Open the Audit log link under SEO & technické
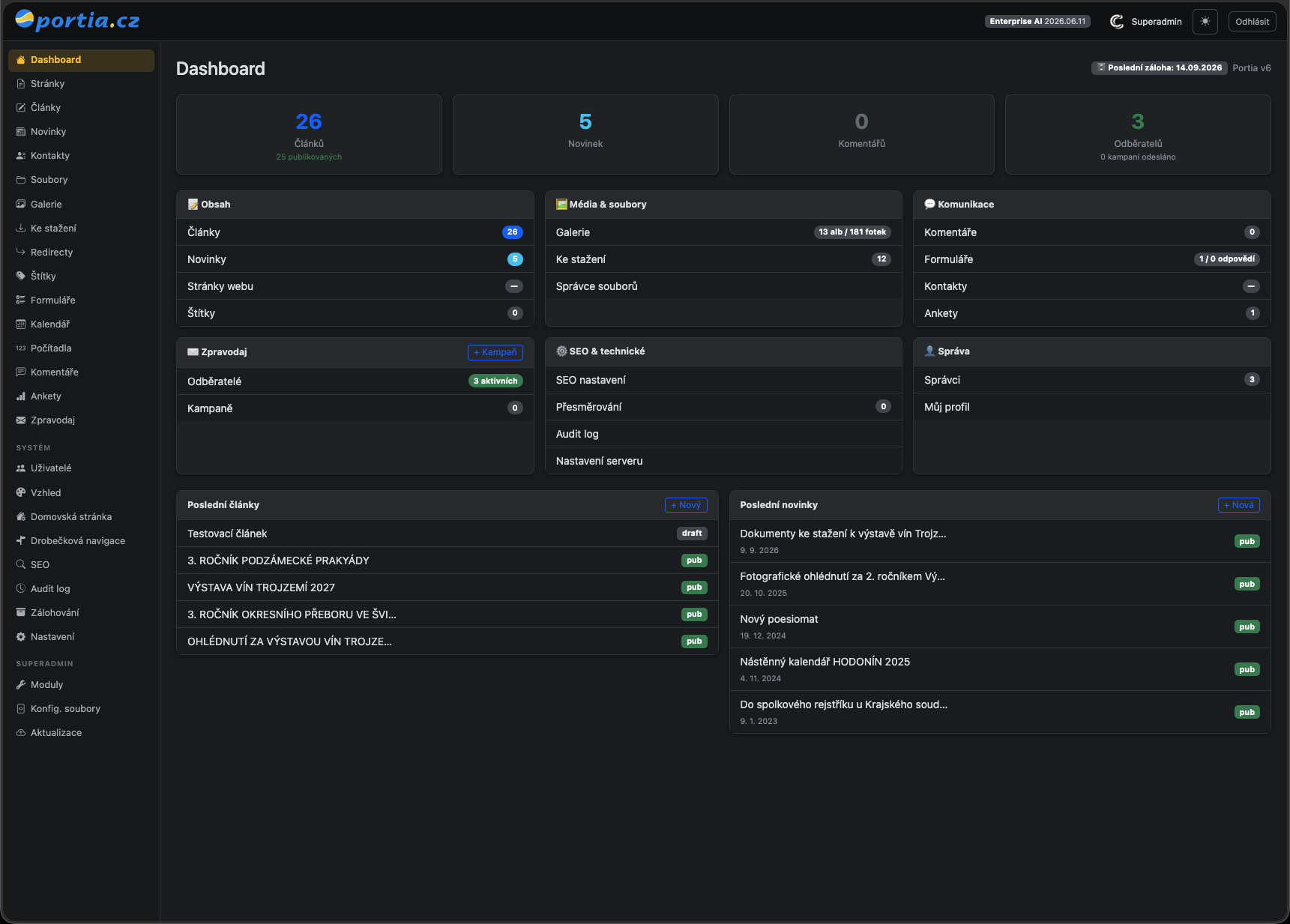Screen dimensions: 1290x924 coord(723,434)
